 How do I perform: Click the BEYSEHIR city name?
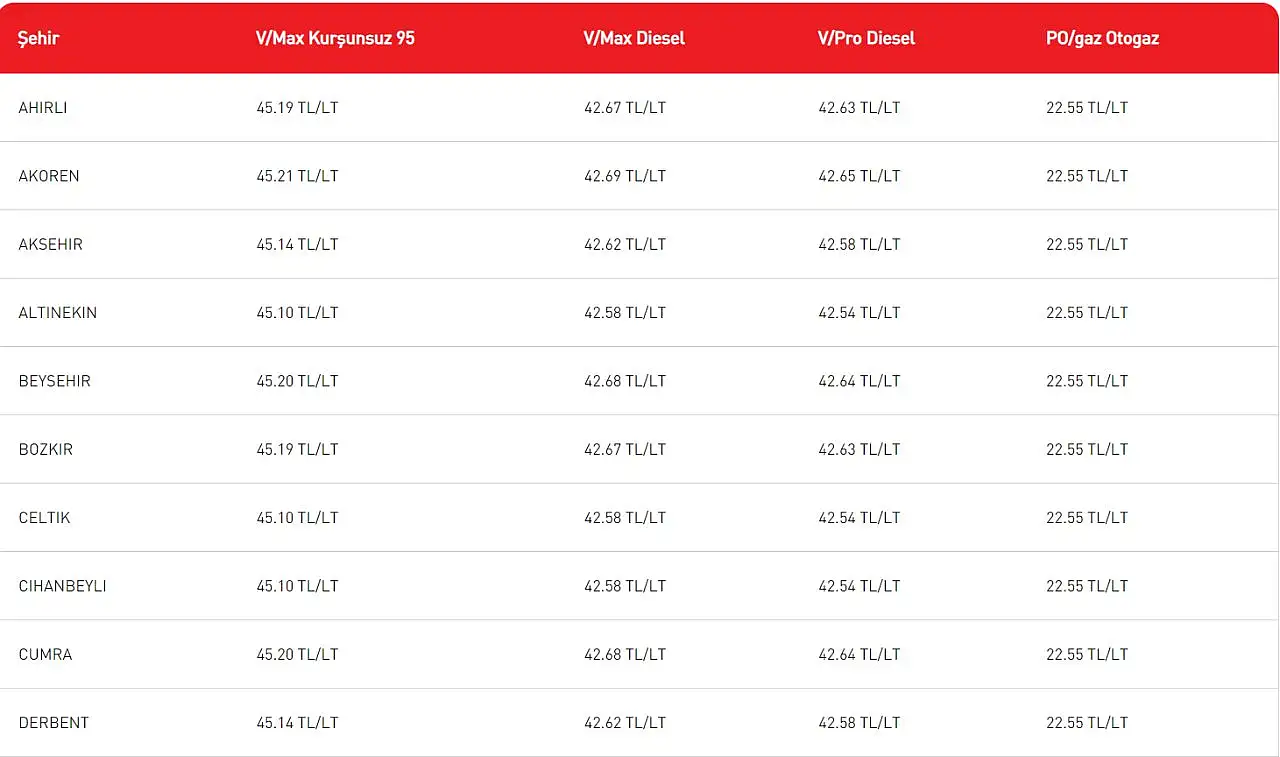[54, 381]
